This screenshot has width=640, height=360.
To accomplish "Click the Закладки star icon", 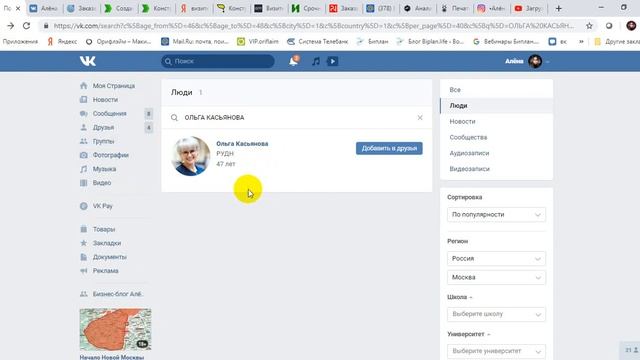I will pyautogui.click(x=84, y=243).
